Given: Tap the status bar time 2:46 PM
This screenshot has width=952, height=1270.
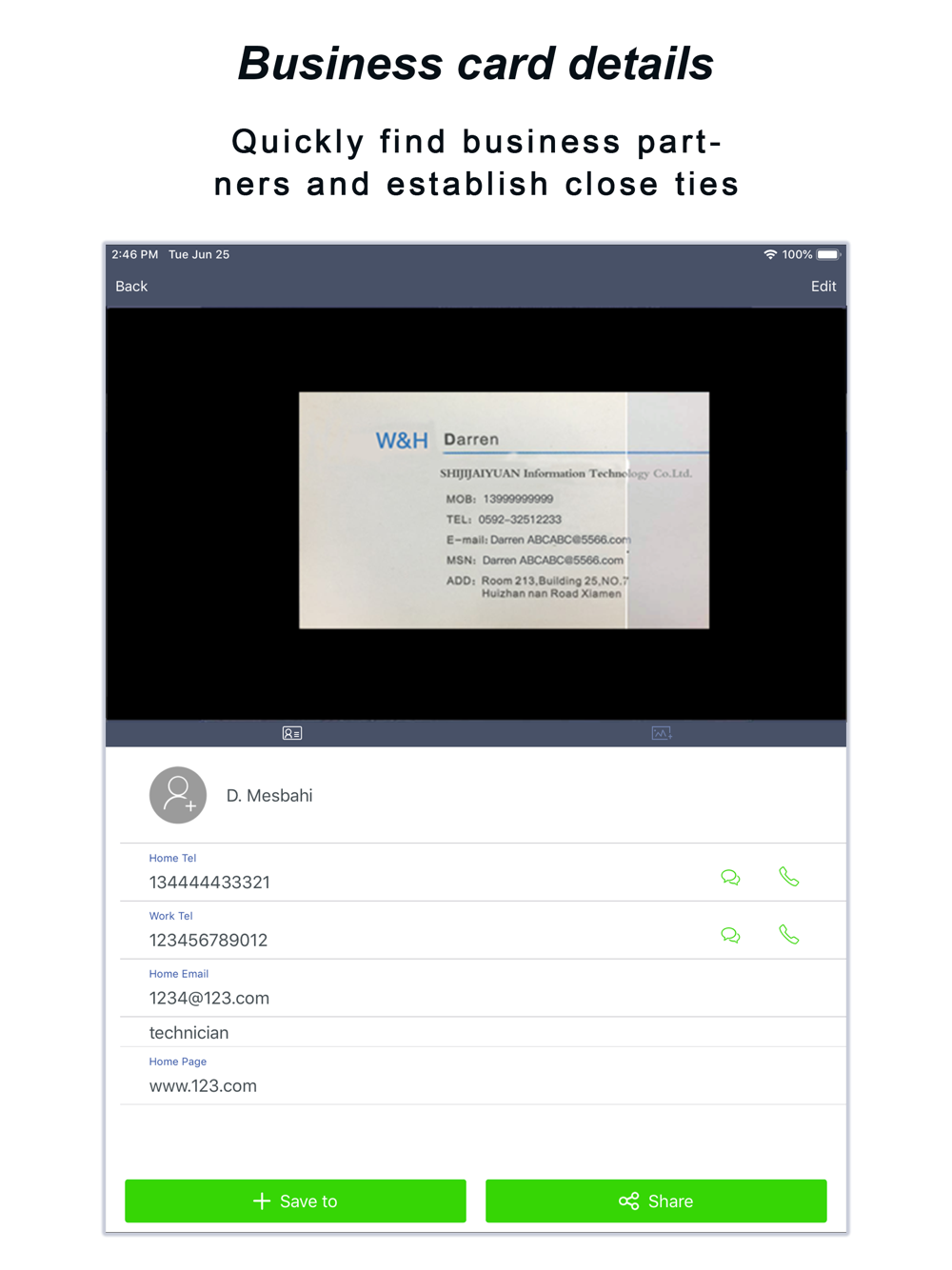Looking at the screenshot, I should pos(135,254).
